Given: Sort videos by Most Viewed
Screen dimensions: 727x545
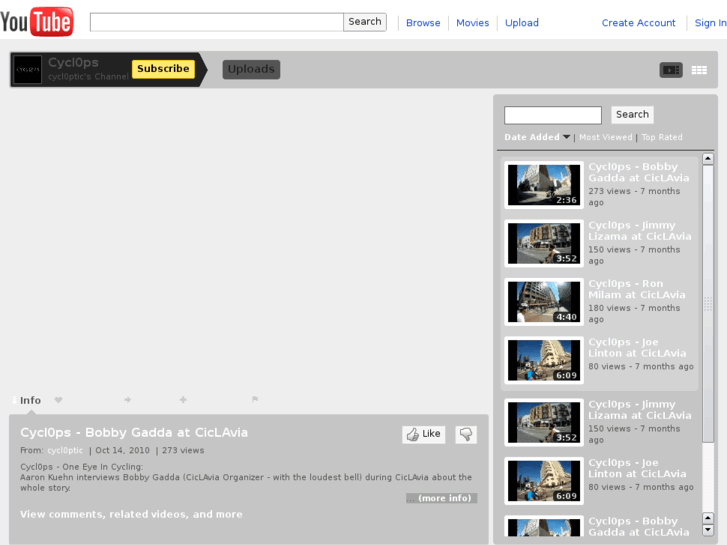Looking at the screenshot, I should point(606,137).
